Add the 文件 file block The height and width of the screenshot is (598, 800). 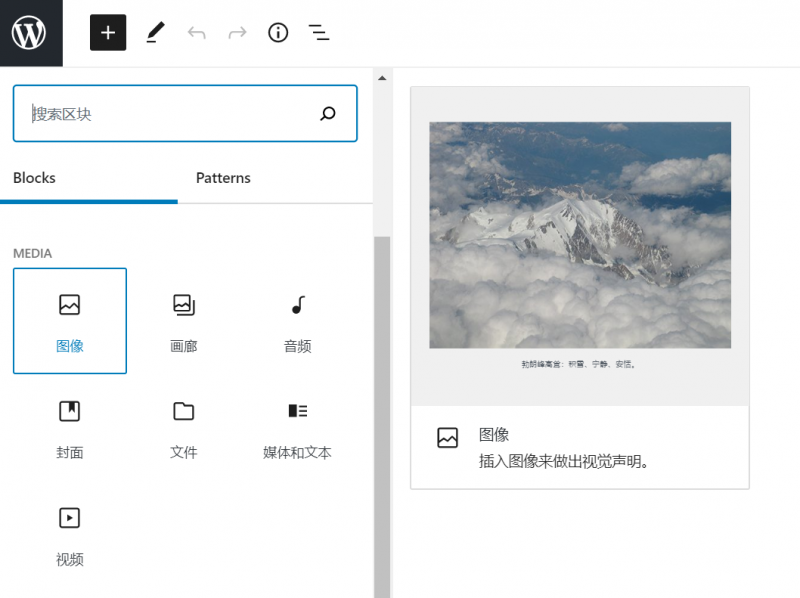184,427
